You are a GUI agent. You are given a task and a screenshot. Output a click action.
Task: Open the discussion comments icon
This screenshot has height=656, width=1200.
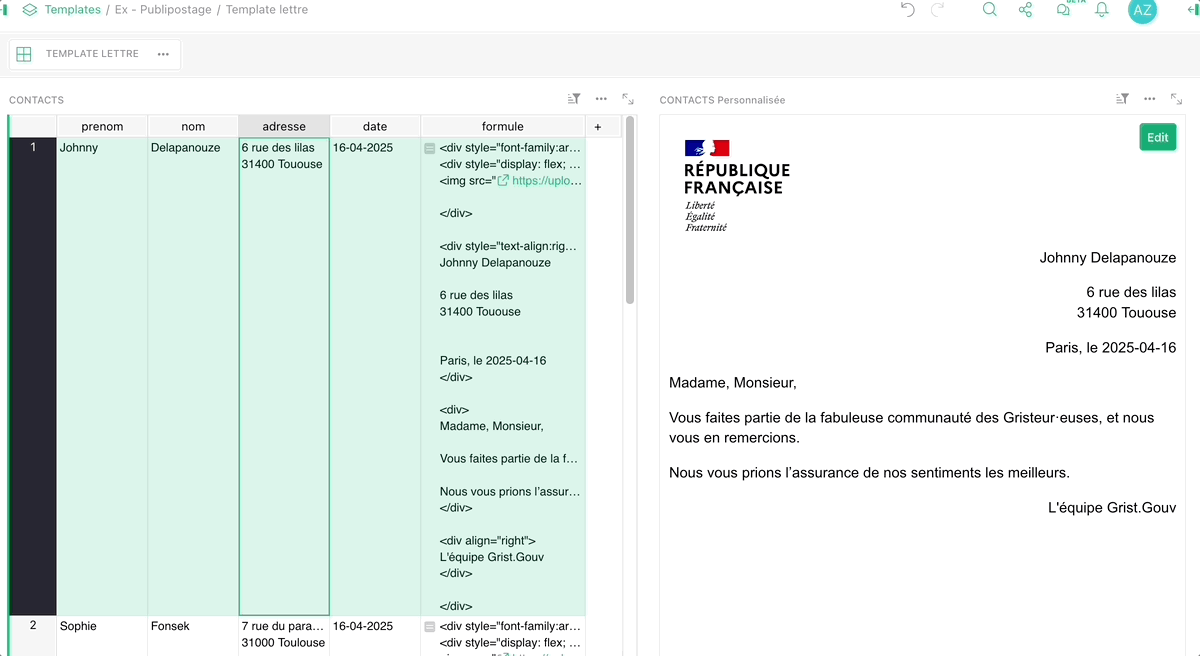[x=1063, y=10]
